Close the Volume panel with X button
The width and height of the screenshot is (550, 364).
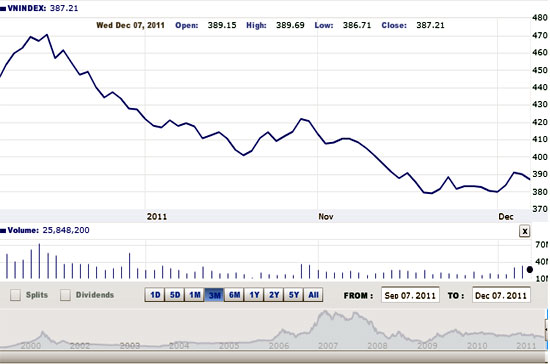coord(524,231)
